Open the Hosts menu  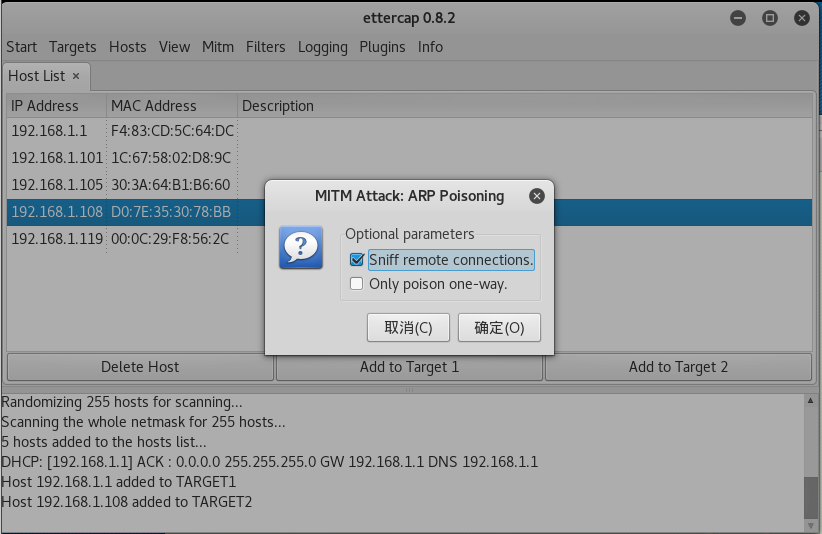coord(127,47)
